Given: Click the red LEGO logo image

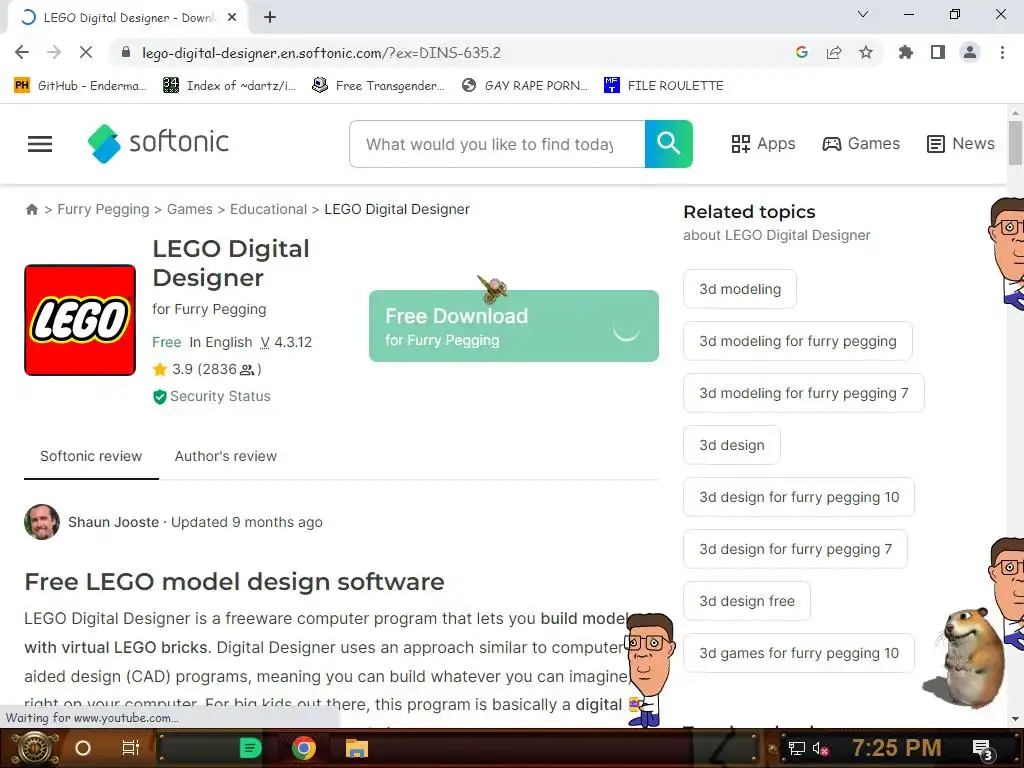Looking at the screenshot, I should pyautogui.click(x=80, y=320).
